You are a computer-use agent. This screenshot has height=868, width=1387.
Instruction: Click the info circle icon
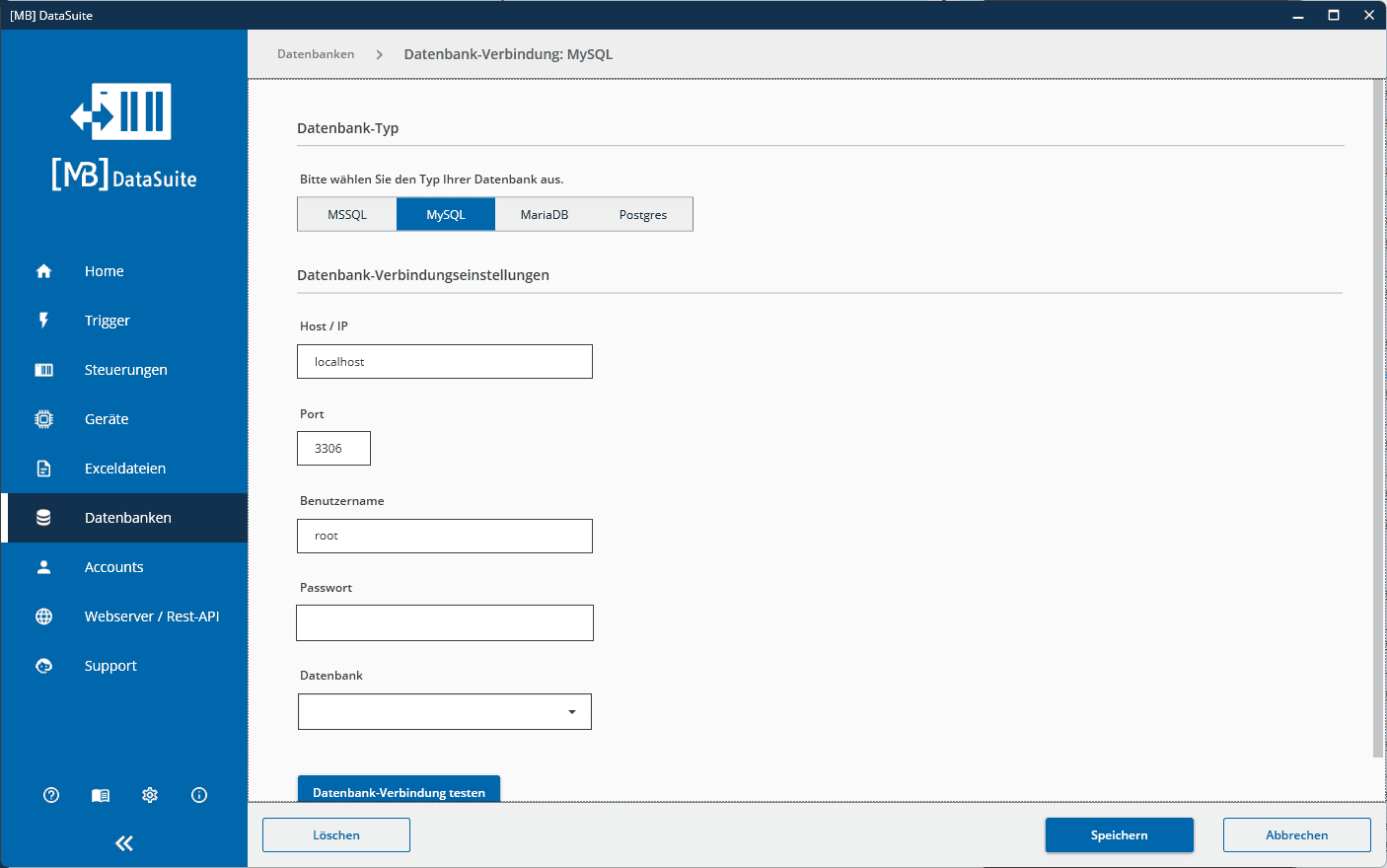pyautogui.click(x=199, y=795)
